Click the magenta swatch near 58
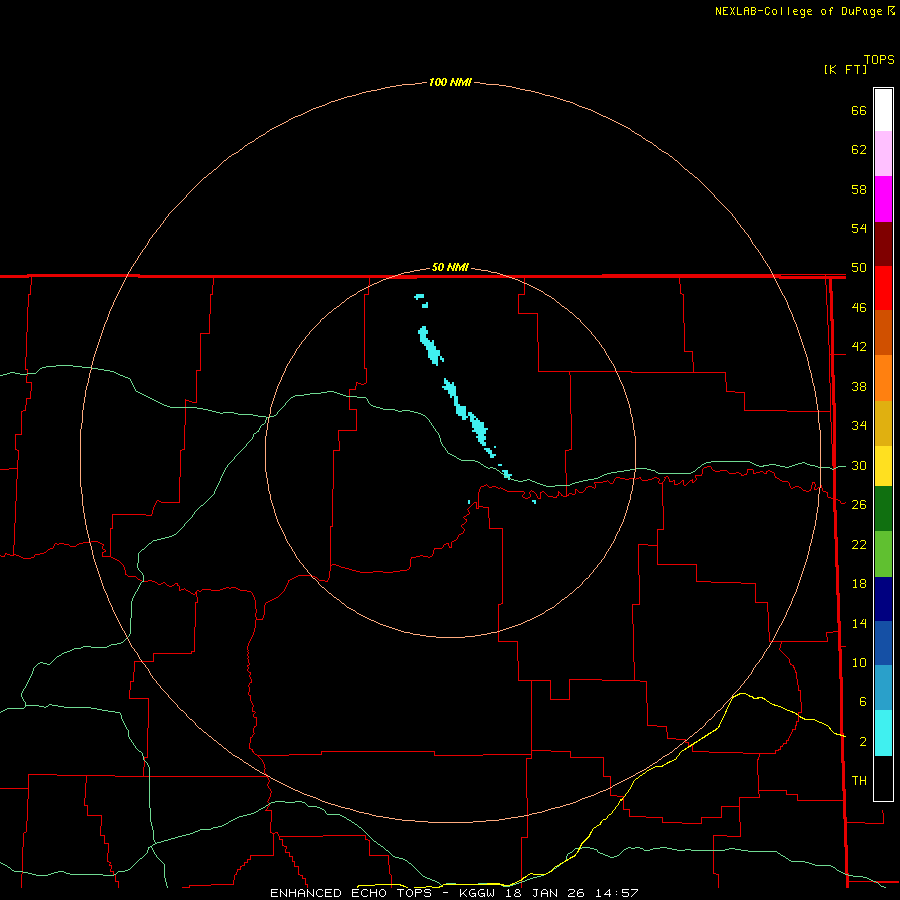 (883, 199)
